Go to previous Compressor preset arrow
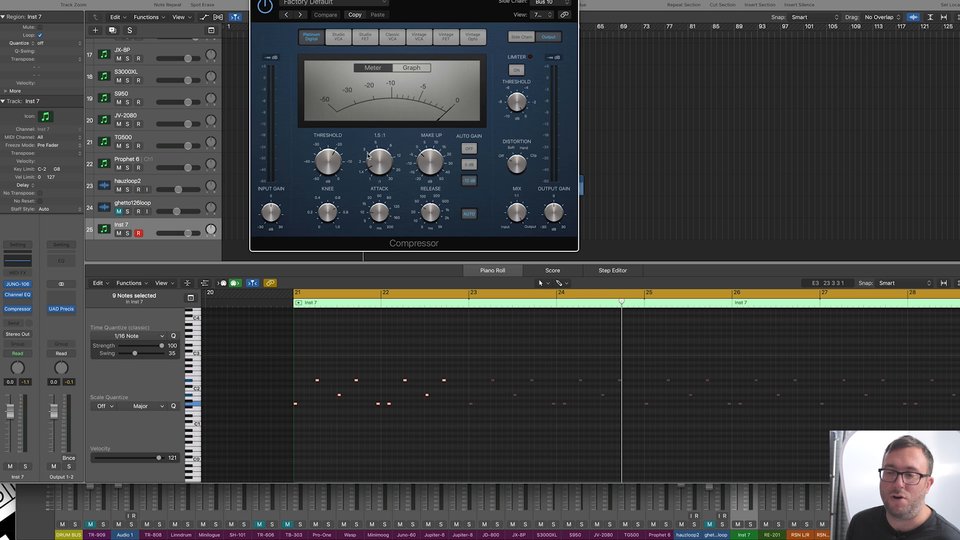960x540 pixels. 287,15
